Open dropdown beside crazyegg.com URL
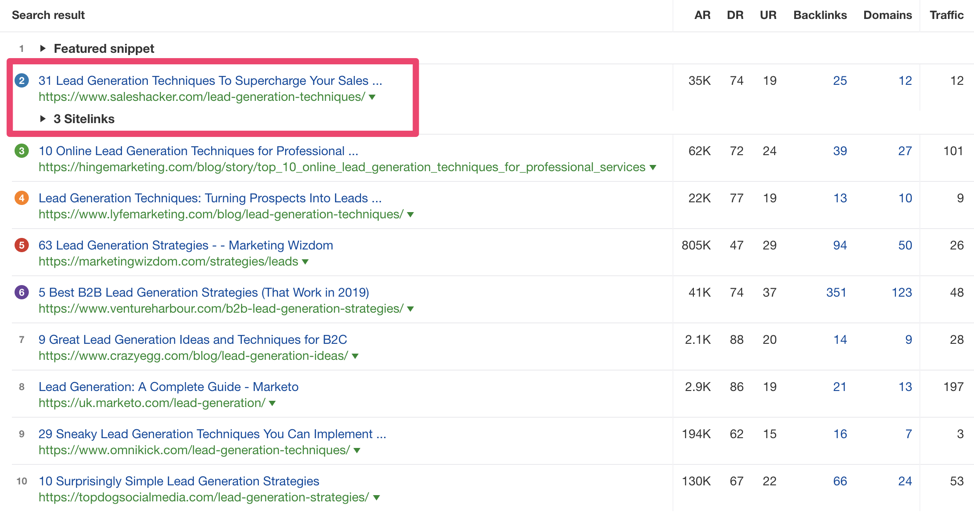The width and height of the screenshot is (974, 522). [356, 356]
